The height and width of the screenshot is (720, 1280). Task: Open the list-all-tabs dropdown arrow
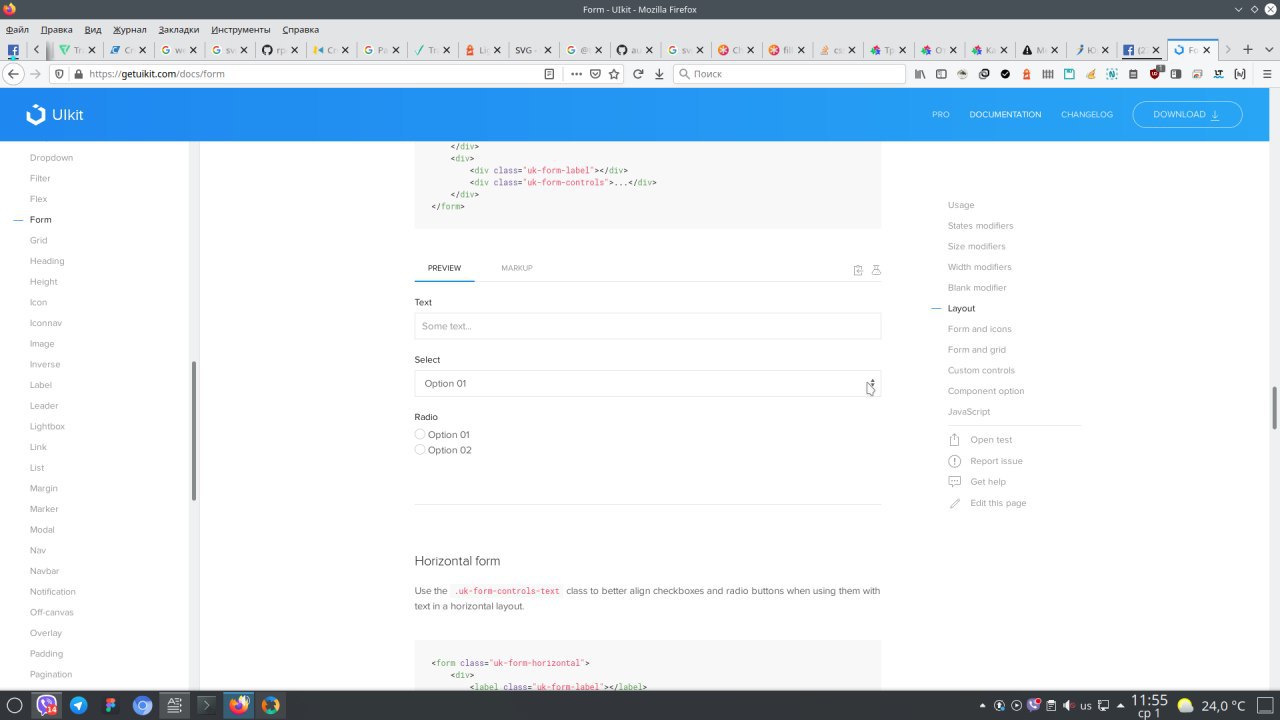coord(1267,50)
